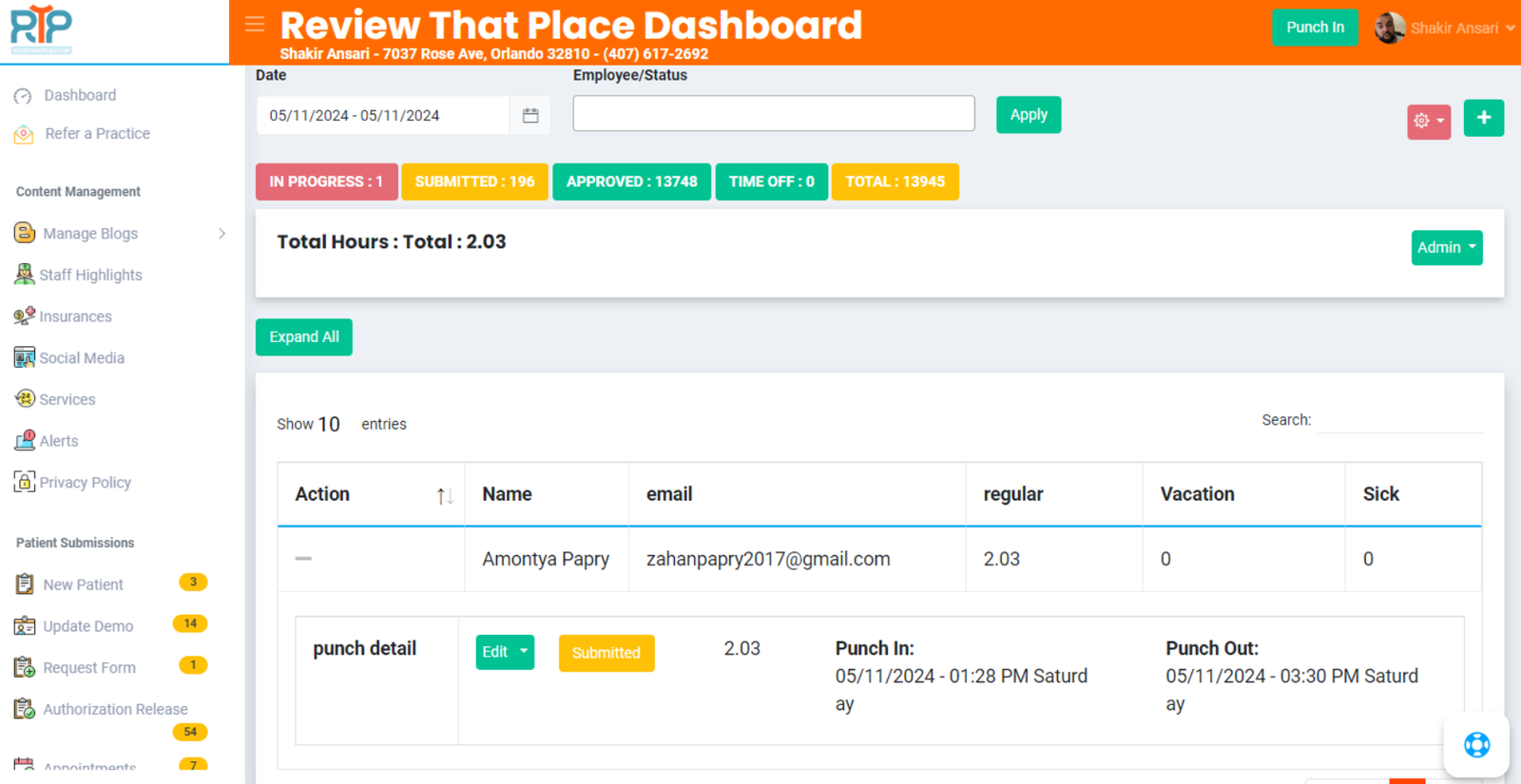Open Request Form submissions
Screen dimensions: 1521x784
pyautogui.click(x=88, y=668)
